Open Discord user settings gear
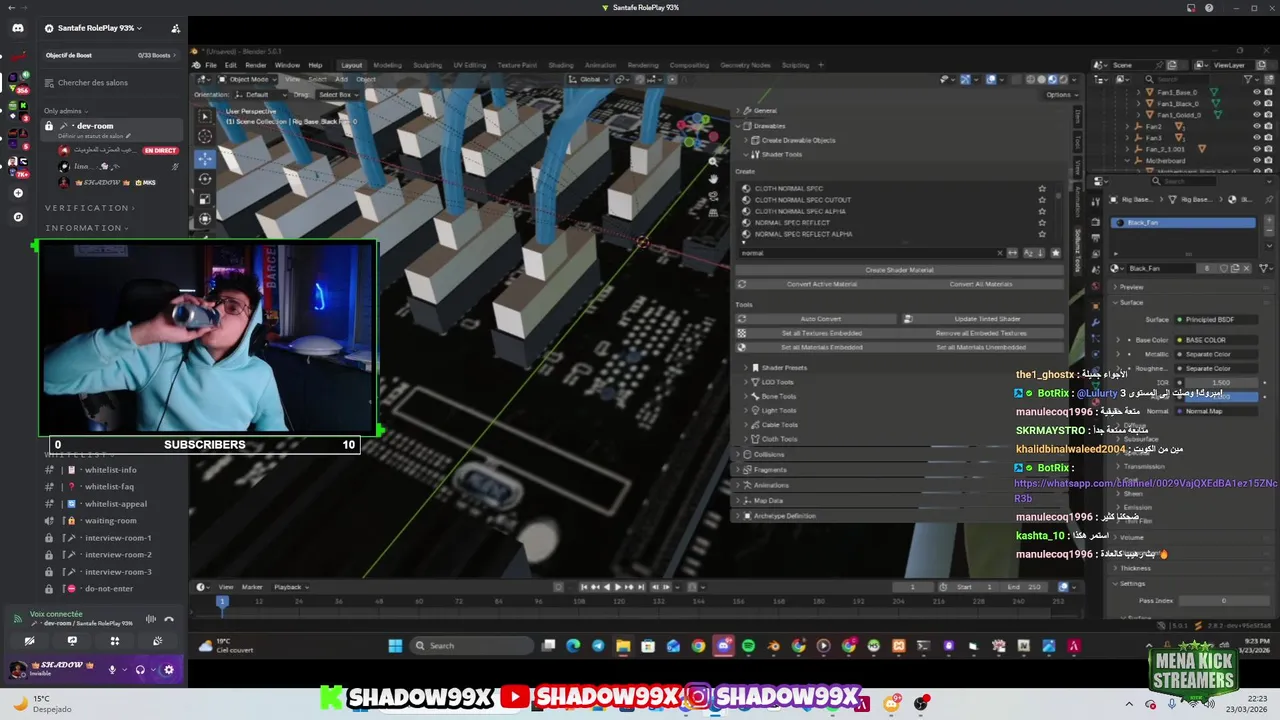Viewport: 1280px width, 720px height. [x=168, y=670]
